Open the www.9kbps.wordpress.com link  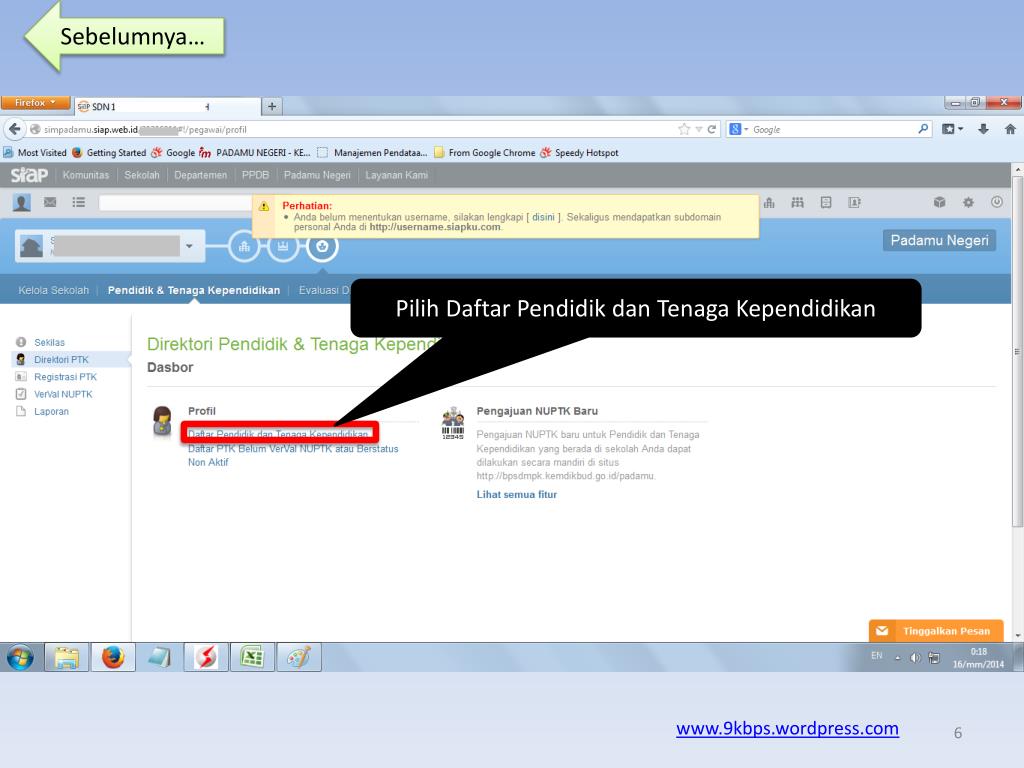788,728
